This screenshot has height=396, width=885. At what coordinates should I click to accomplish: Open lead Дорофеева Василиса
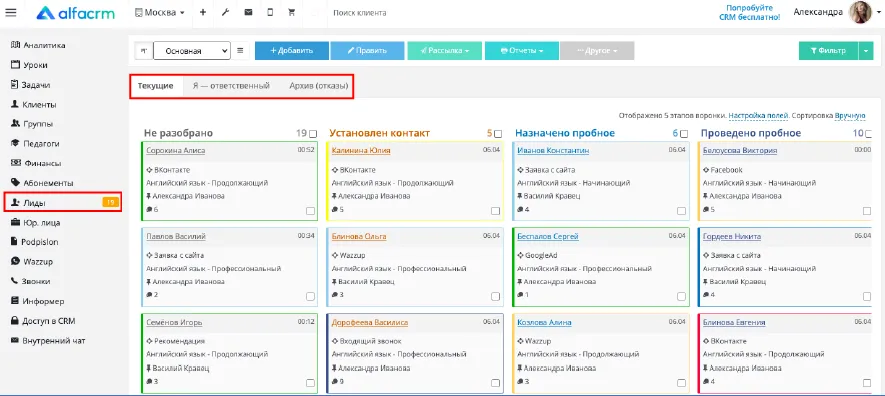click(x=370, y=323)
